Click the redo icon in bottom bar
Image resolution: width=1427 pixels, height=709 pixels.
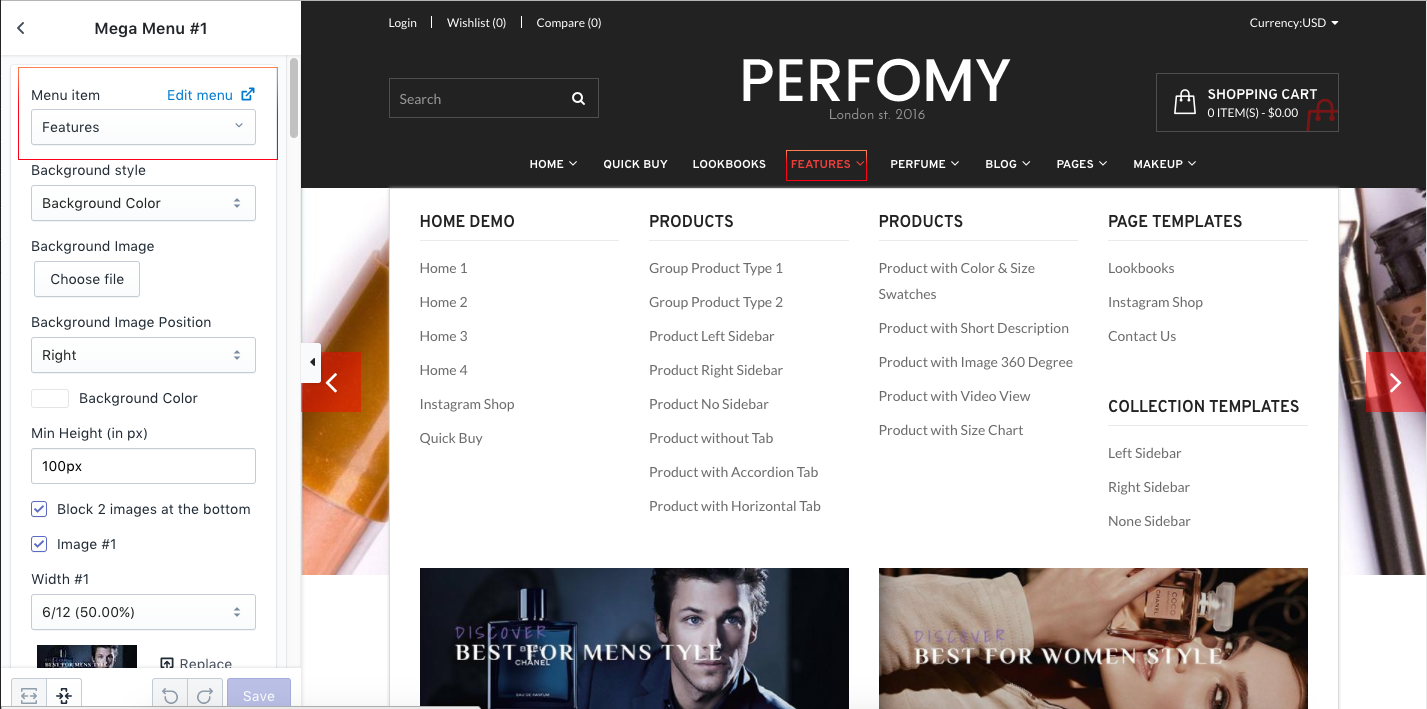point(204,695)
